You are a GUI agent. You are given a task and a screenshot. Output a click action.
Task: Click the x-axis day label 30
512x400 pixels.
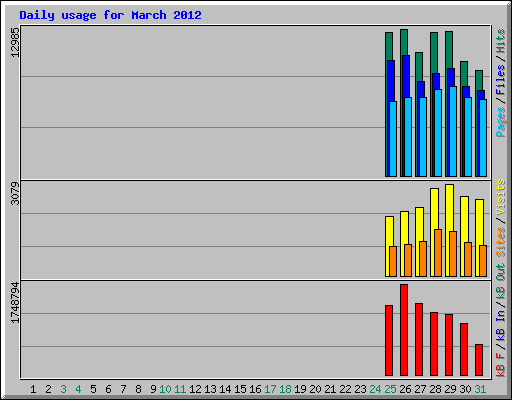(x=465, y=389)
